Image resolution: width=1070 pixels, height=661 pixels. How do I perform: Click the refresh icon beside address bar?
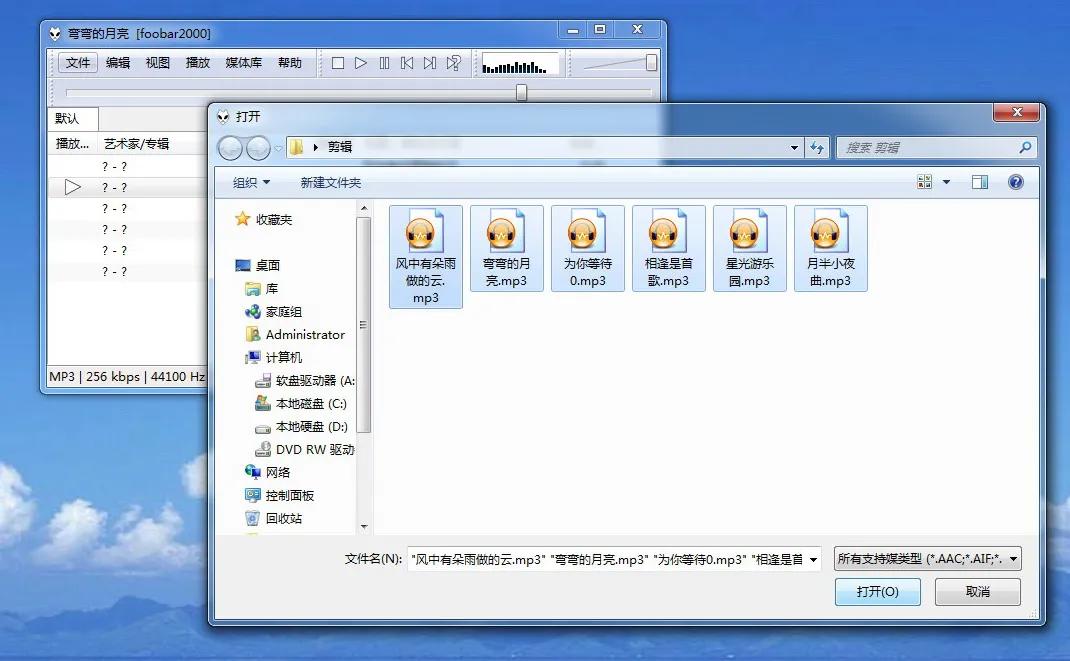(817, 147)
